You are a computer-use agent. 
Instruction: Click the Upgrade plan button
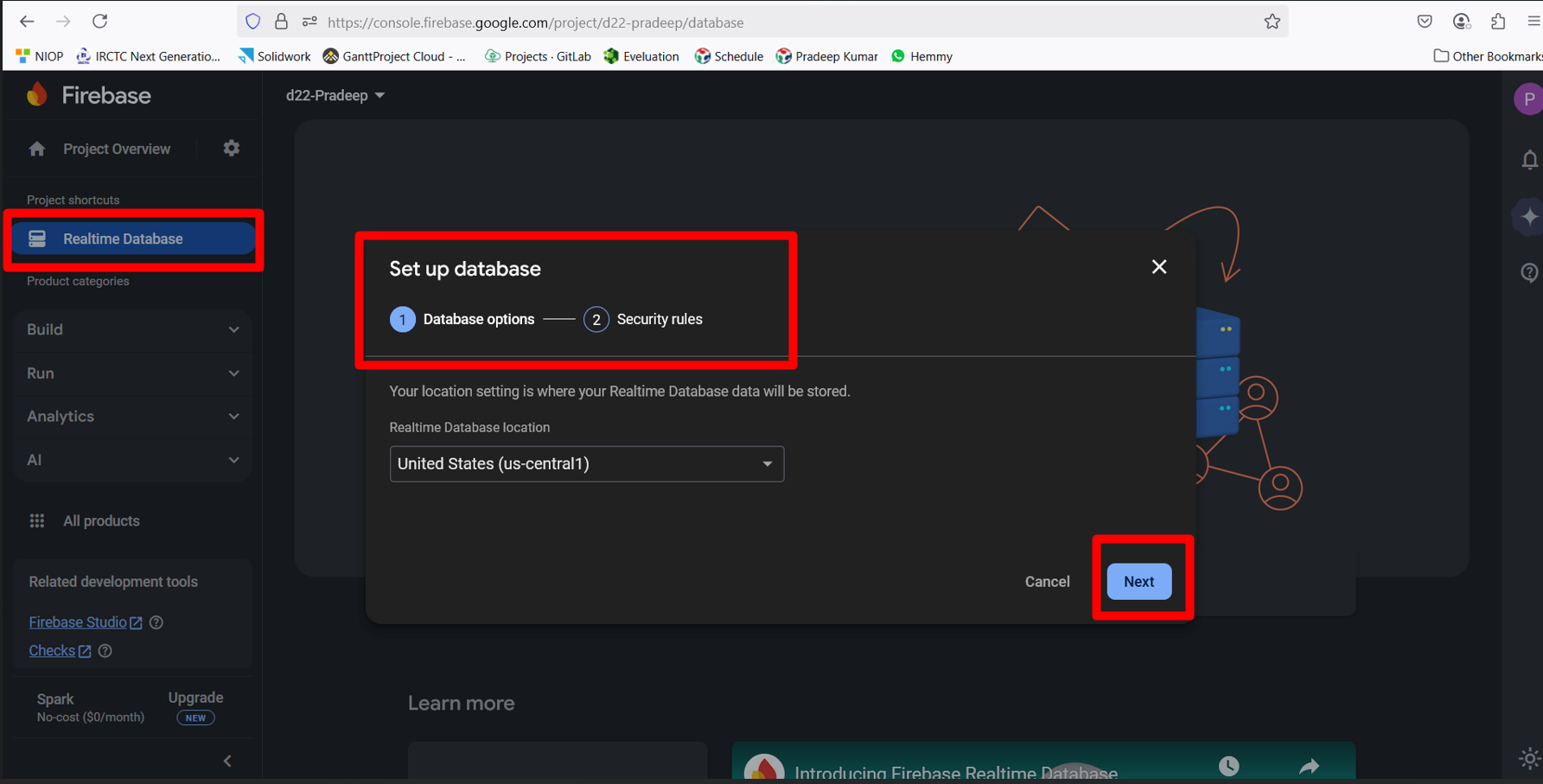195,706
